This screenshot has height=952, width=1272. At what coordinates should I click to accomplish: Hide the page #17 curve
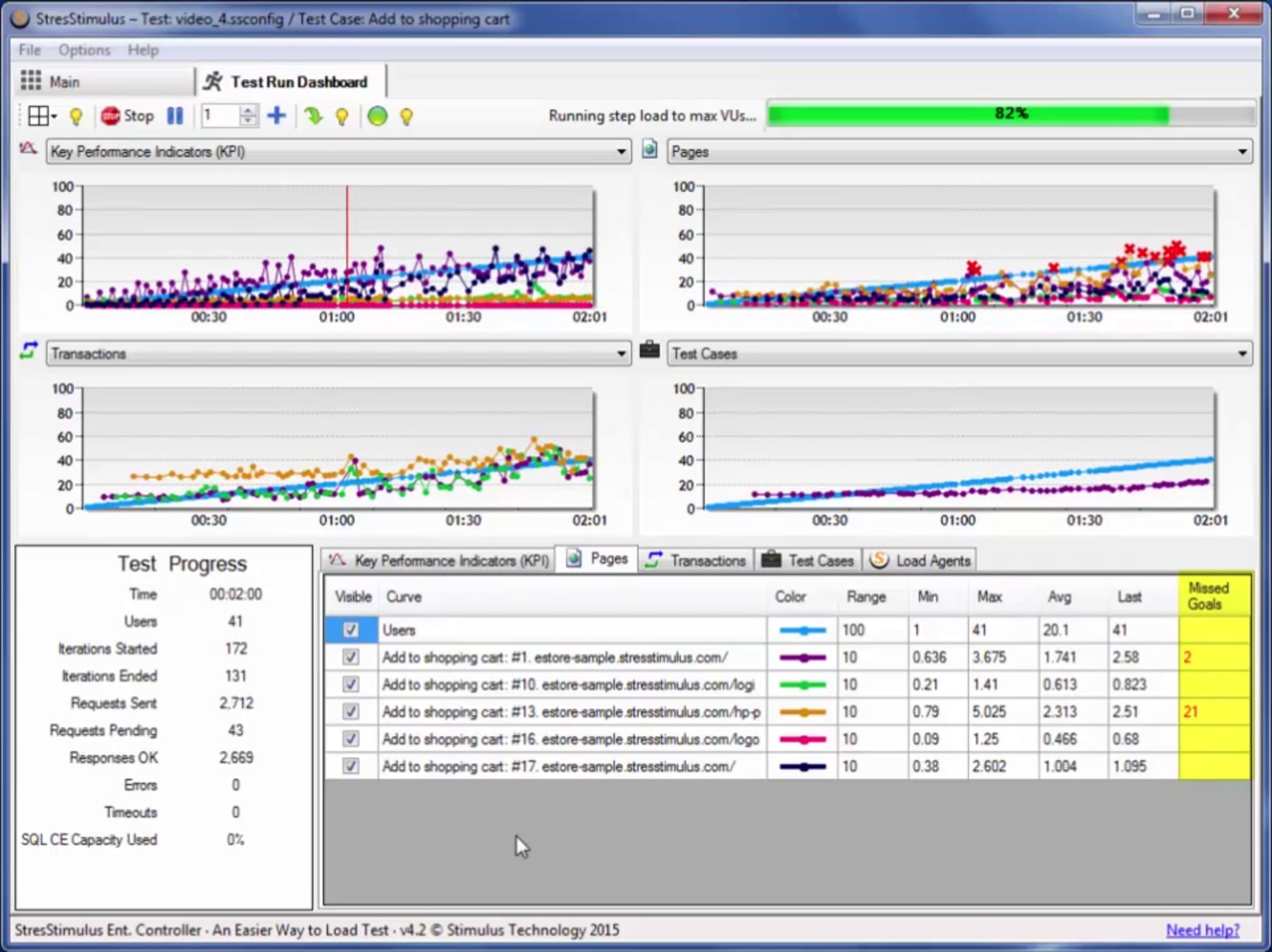(x=351, y=766)
